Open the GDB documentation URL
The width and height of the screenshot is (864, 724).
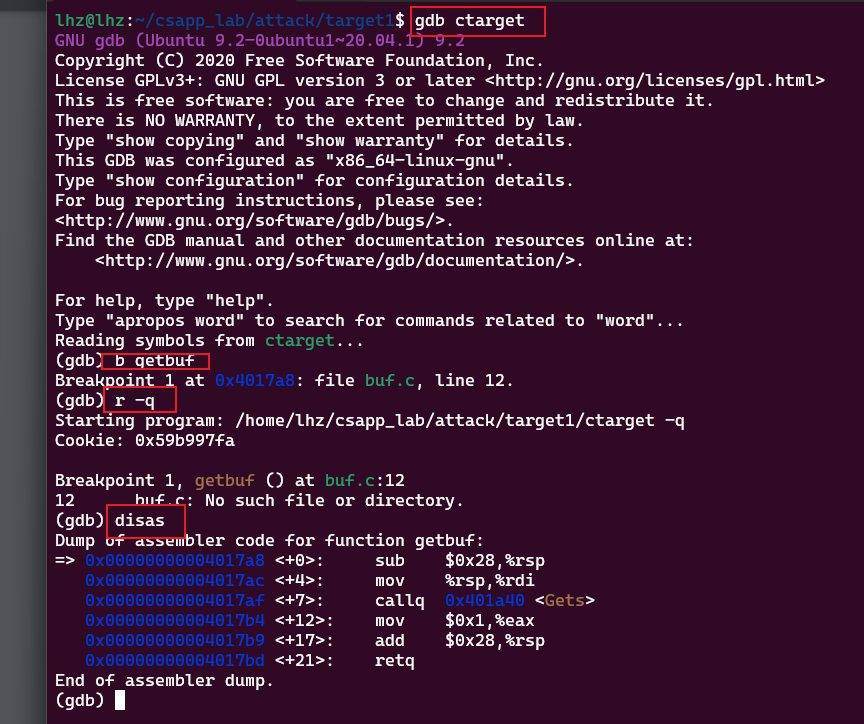pos(339,261)
